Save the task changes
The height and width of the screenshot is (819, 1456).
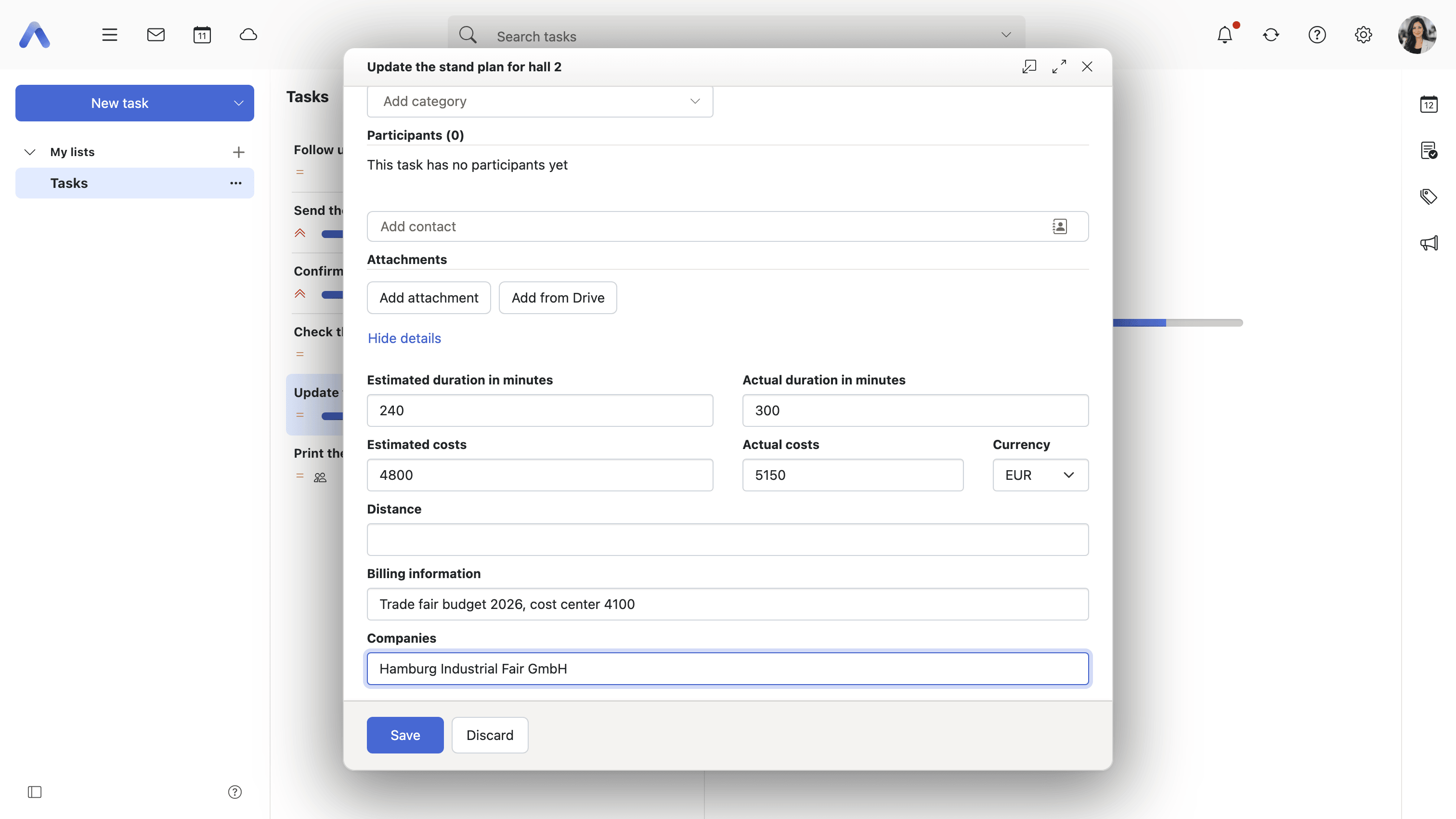click(x=405, y=735)
